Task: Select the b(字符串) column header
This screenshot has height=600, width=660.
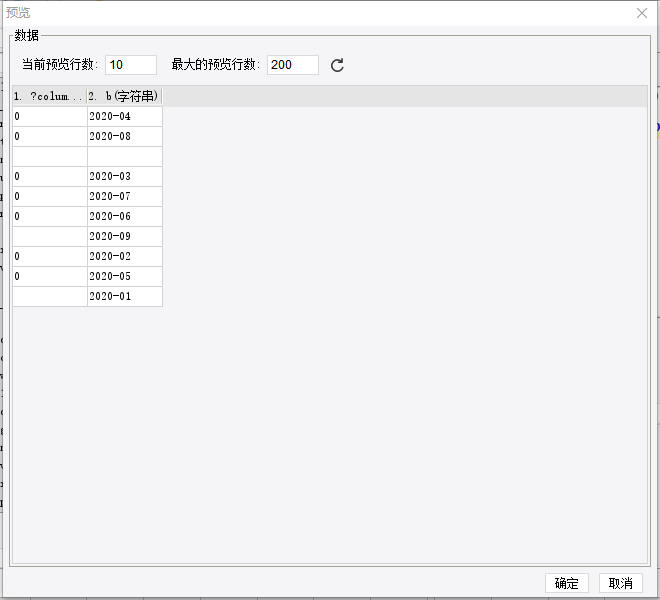Action: tap(125, 96)
